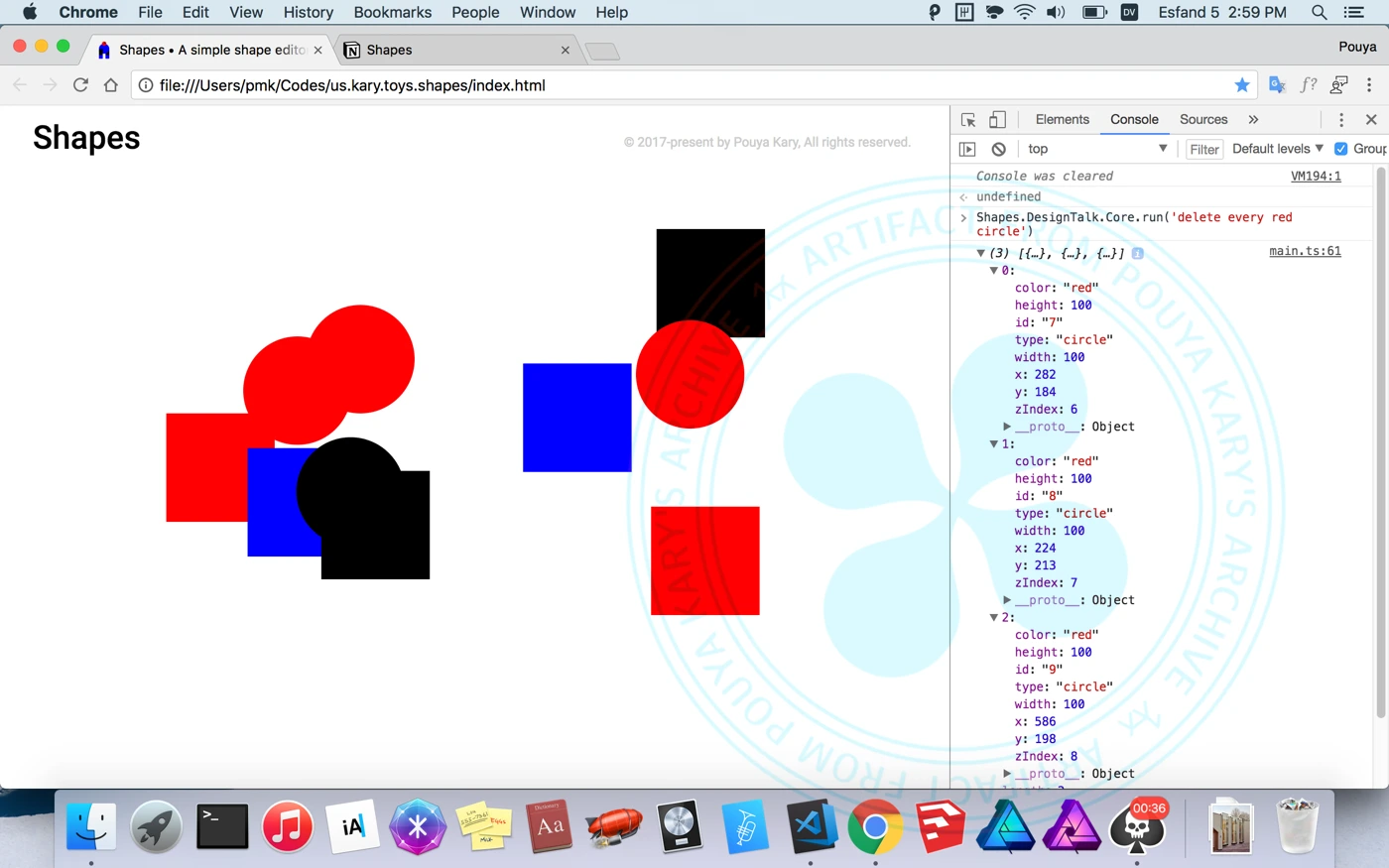Open the Default levels dropdown
This screenshot has width=1389, height=868.
pos(1277,149)
